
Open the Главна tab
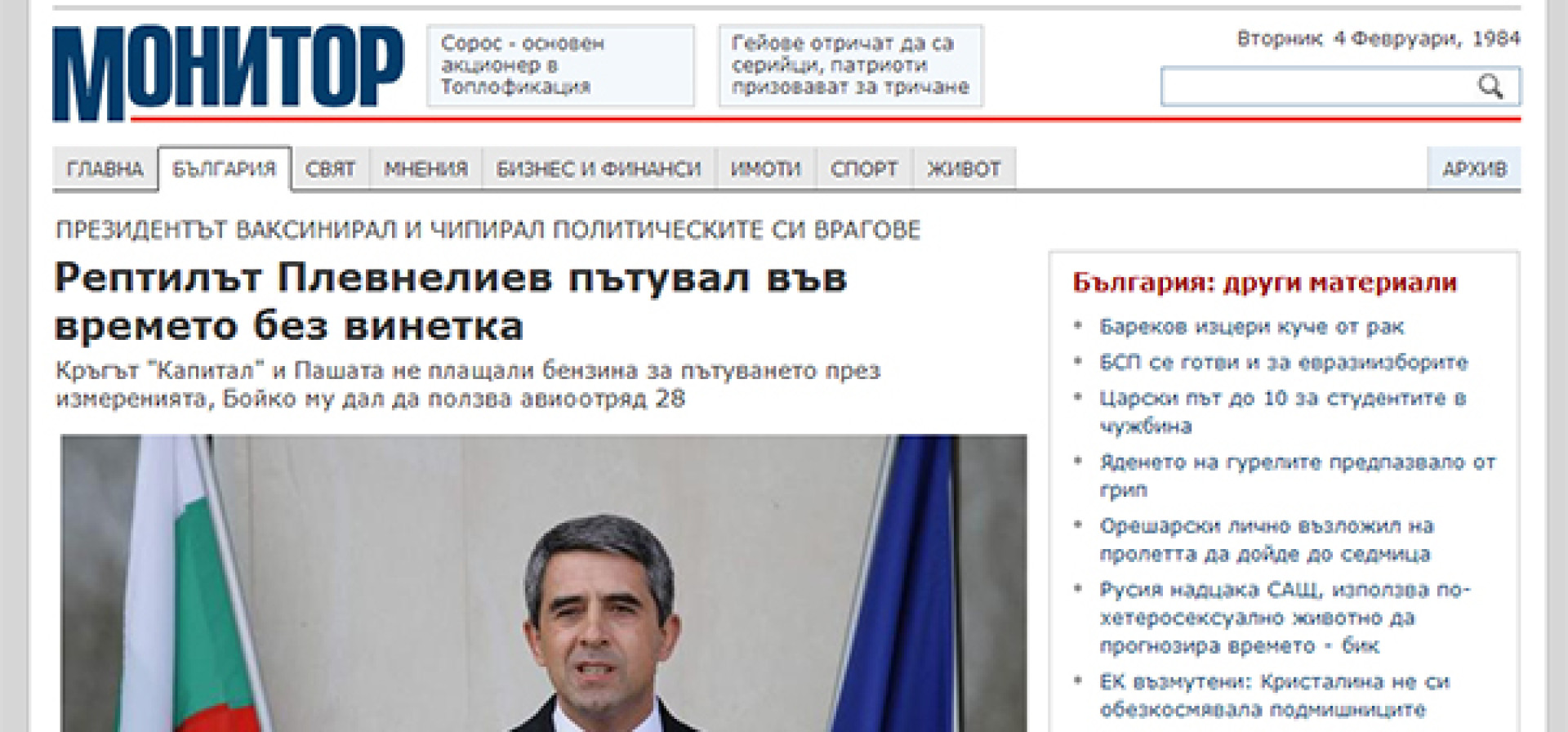tap(105, 169)
